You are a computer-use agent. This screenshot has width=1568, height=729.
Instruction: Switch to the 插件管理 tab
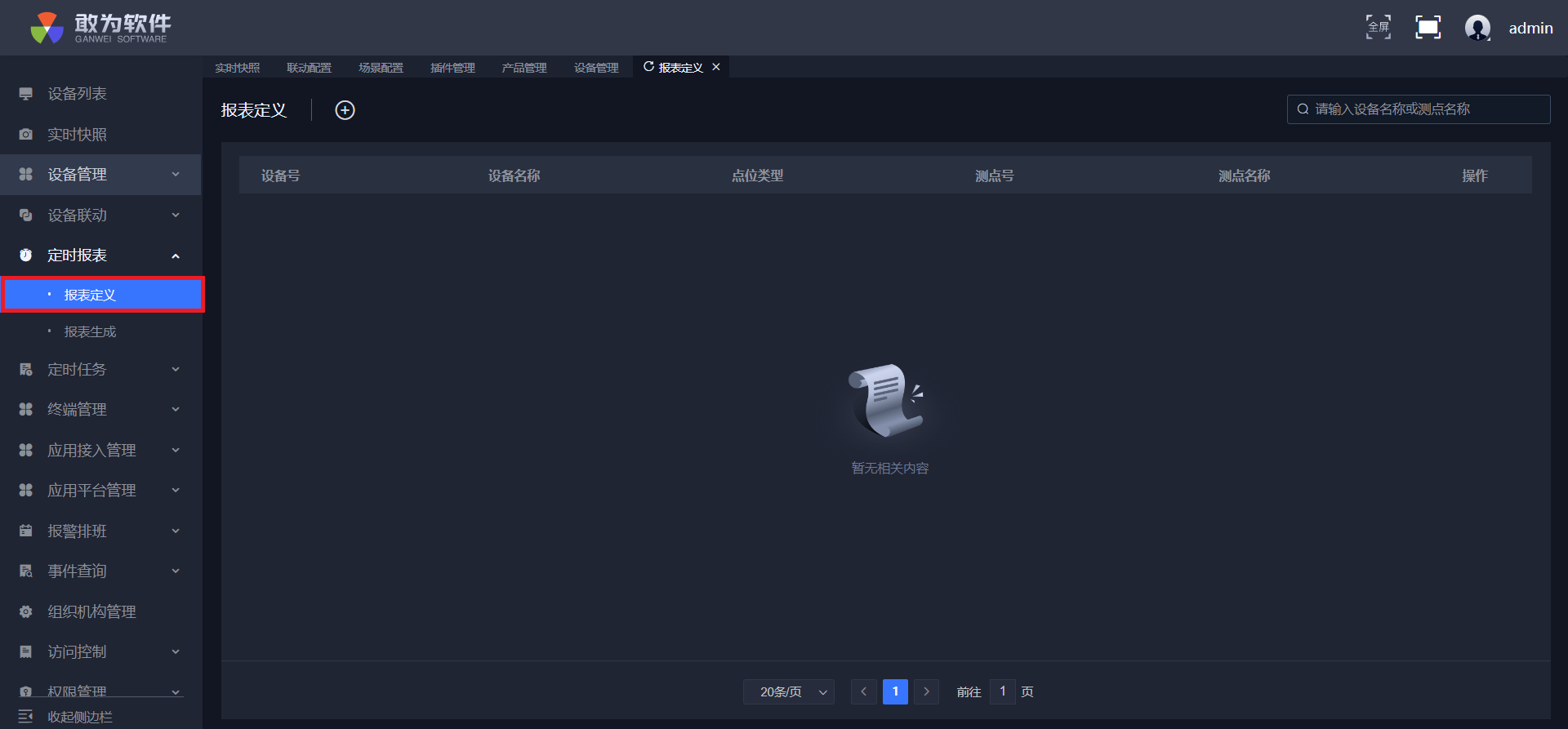click(x=453, y=68)
